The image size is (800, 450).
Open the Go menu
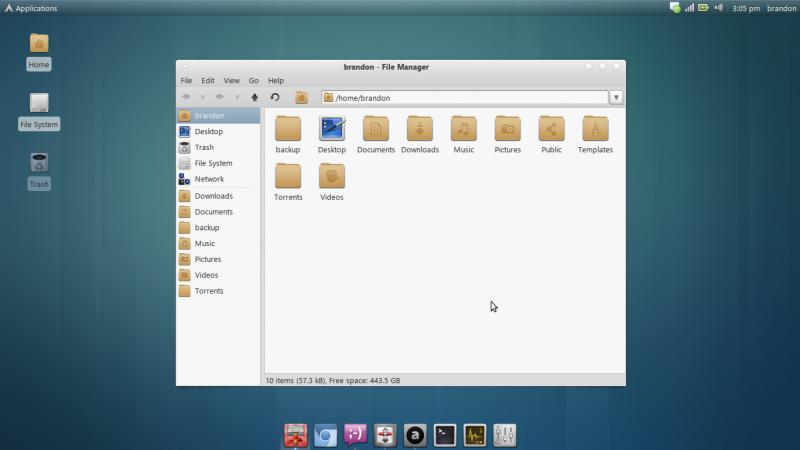coord(254,81)
